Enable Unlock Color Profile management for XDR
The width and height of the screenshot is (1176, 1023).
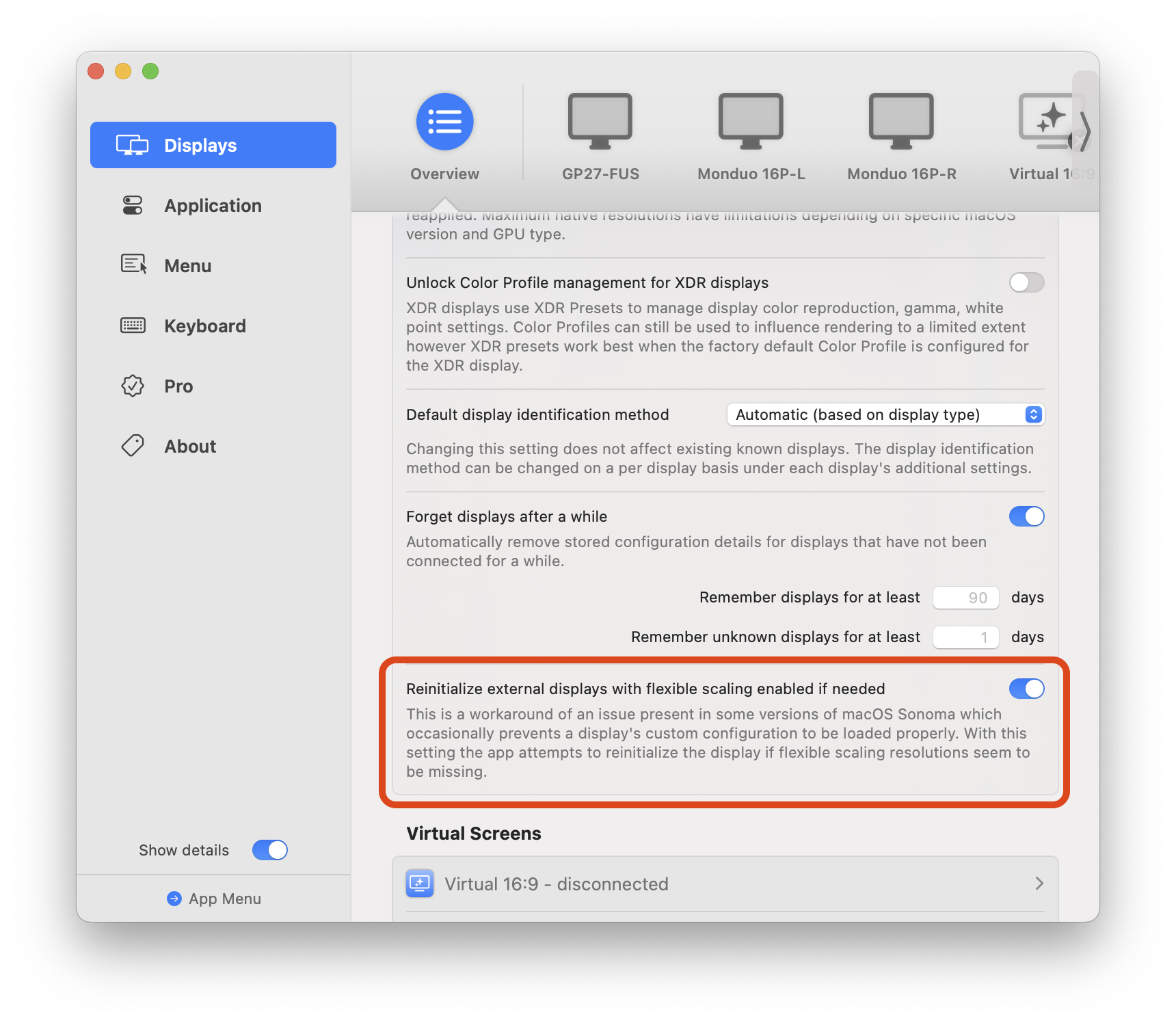[1026, 282]
